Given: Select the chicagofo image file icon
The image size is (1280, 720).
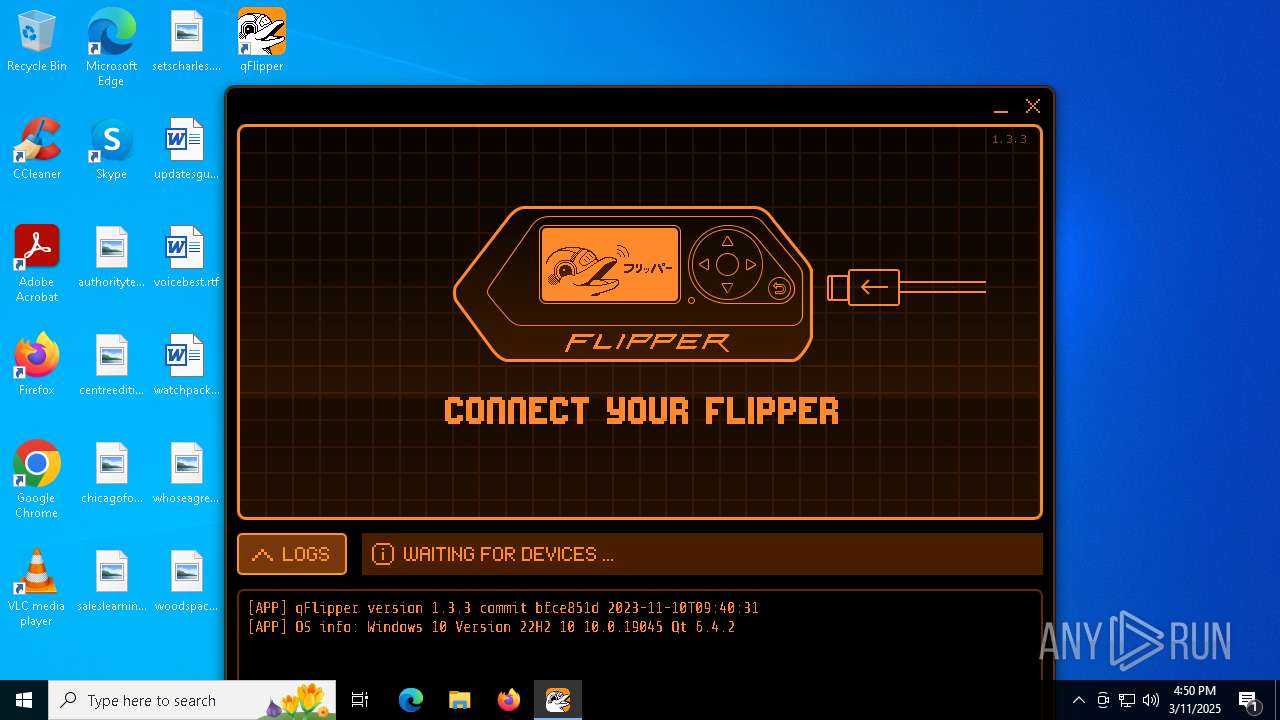Looking at the screenshot, I should pyautogui.click(x=111, y=474).
